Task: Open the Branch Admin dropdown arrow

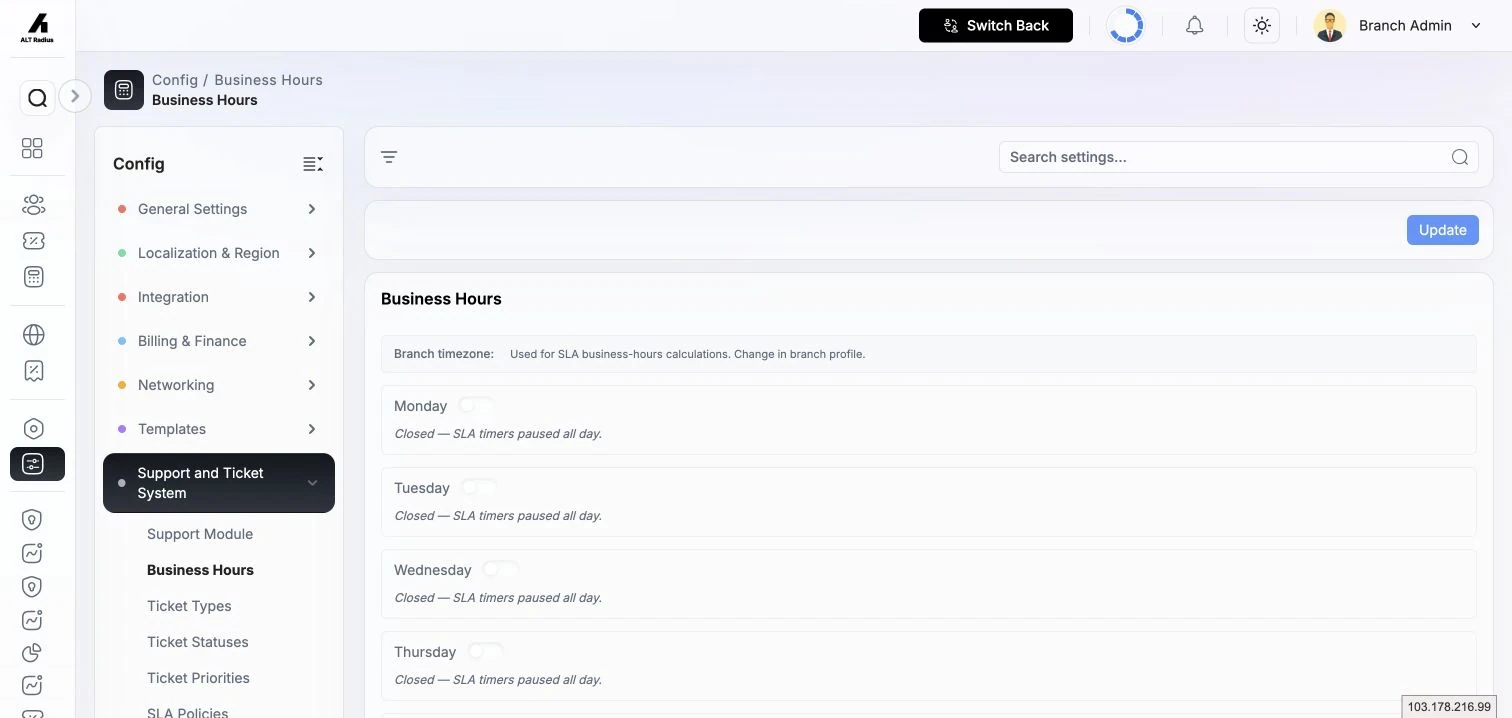Action: pos(1476,26)
